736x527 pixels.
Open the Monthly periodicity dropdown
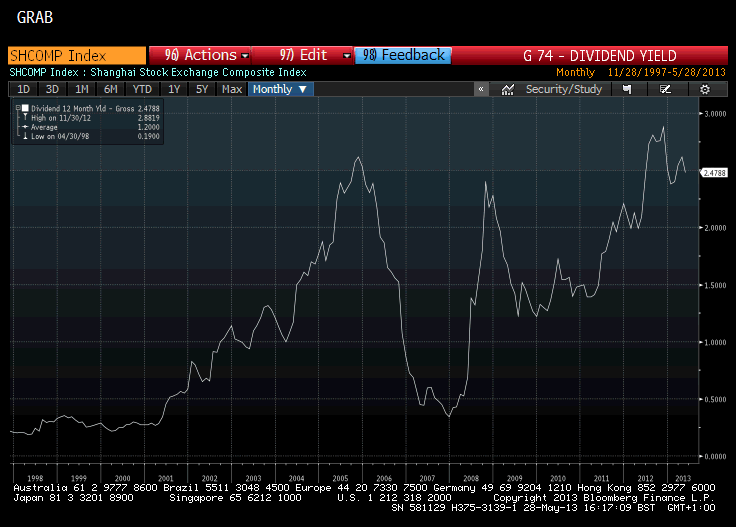point(280,89)
